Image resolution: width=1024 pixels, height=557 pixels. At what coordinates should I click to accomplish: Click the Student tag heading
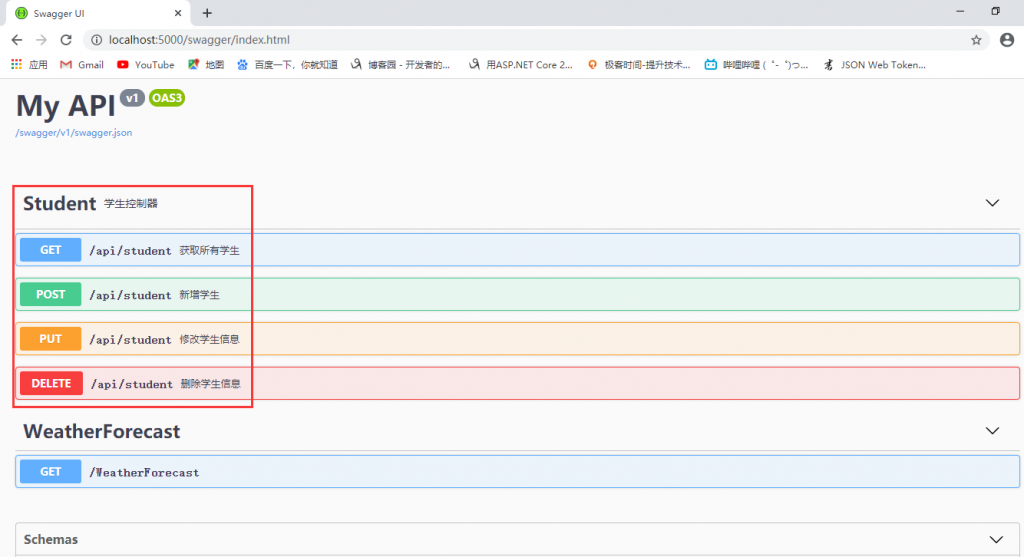(59, 203)
